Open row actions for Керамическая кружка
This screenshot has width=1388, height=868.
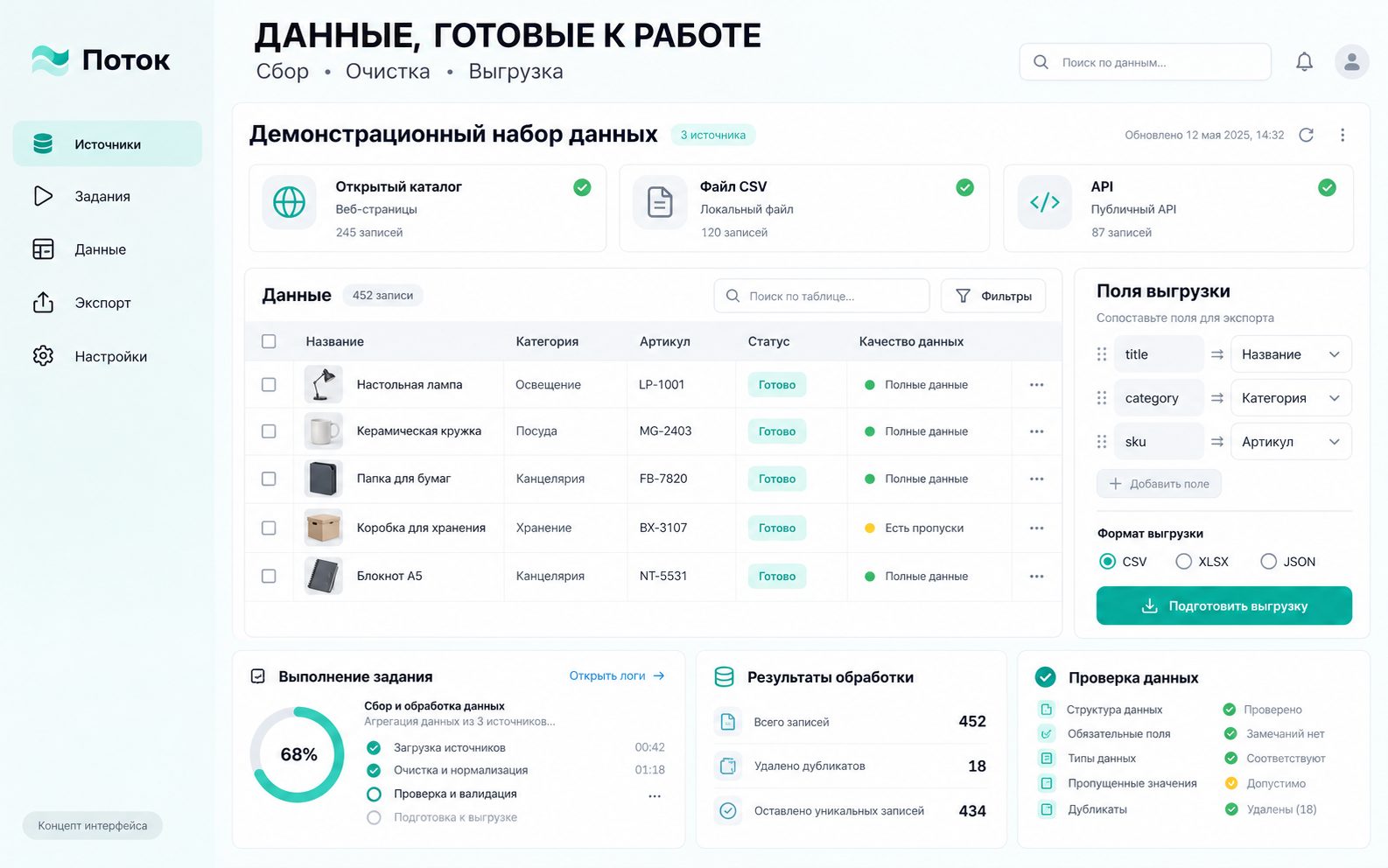[1037, 431]
